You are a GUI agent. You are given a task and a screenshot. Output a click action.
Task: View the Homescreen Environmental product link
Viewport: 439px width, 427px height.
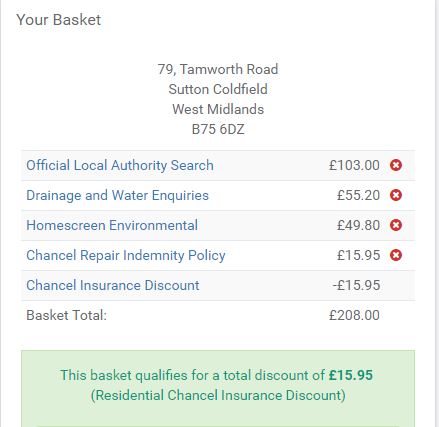(x=112, y=225)
